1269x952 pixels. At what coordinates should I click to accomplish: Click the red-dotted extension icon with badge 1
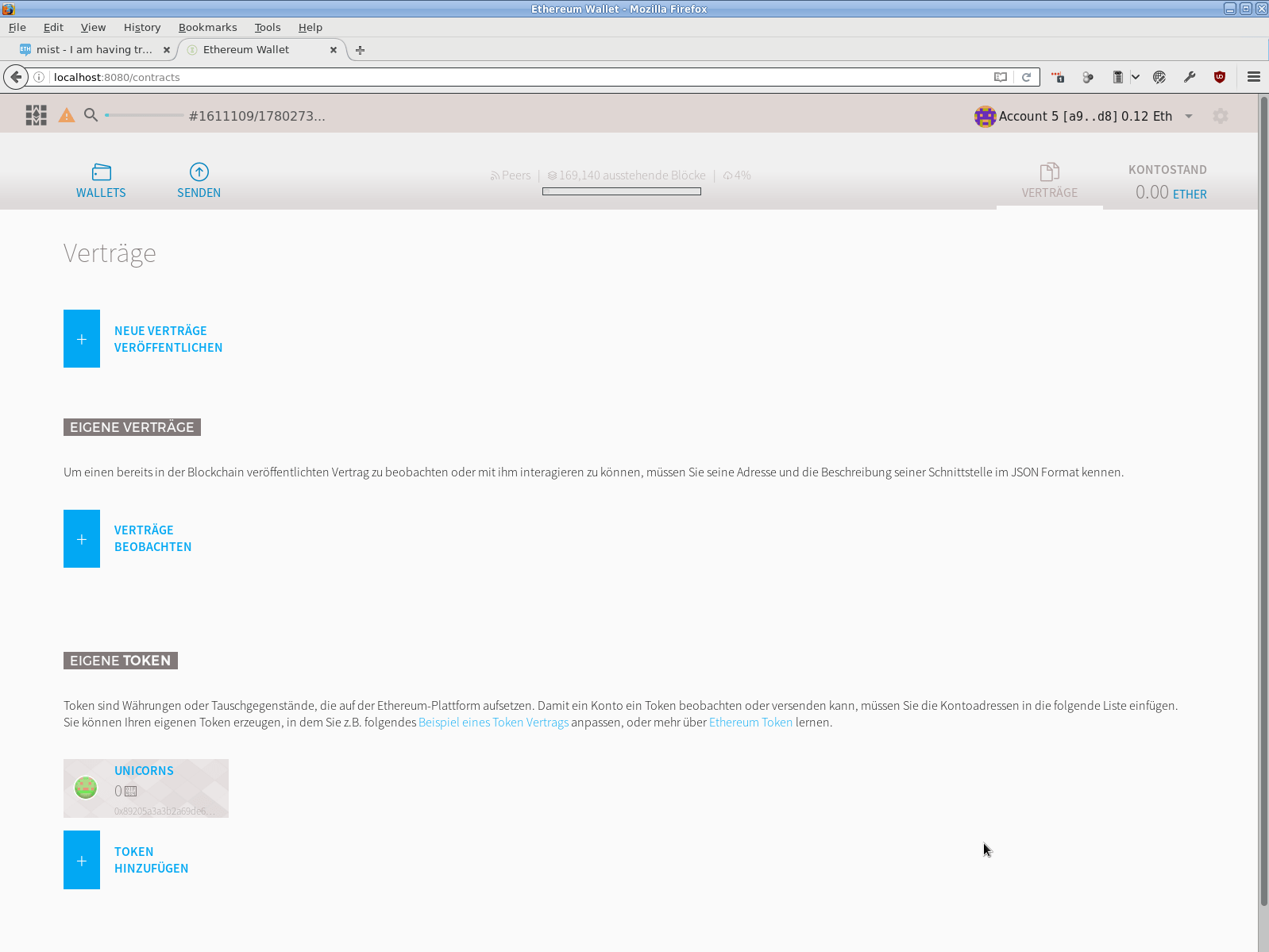coord(1058,77)
